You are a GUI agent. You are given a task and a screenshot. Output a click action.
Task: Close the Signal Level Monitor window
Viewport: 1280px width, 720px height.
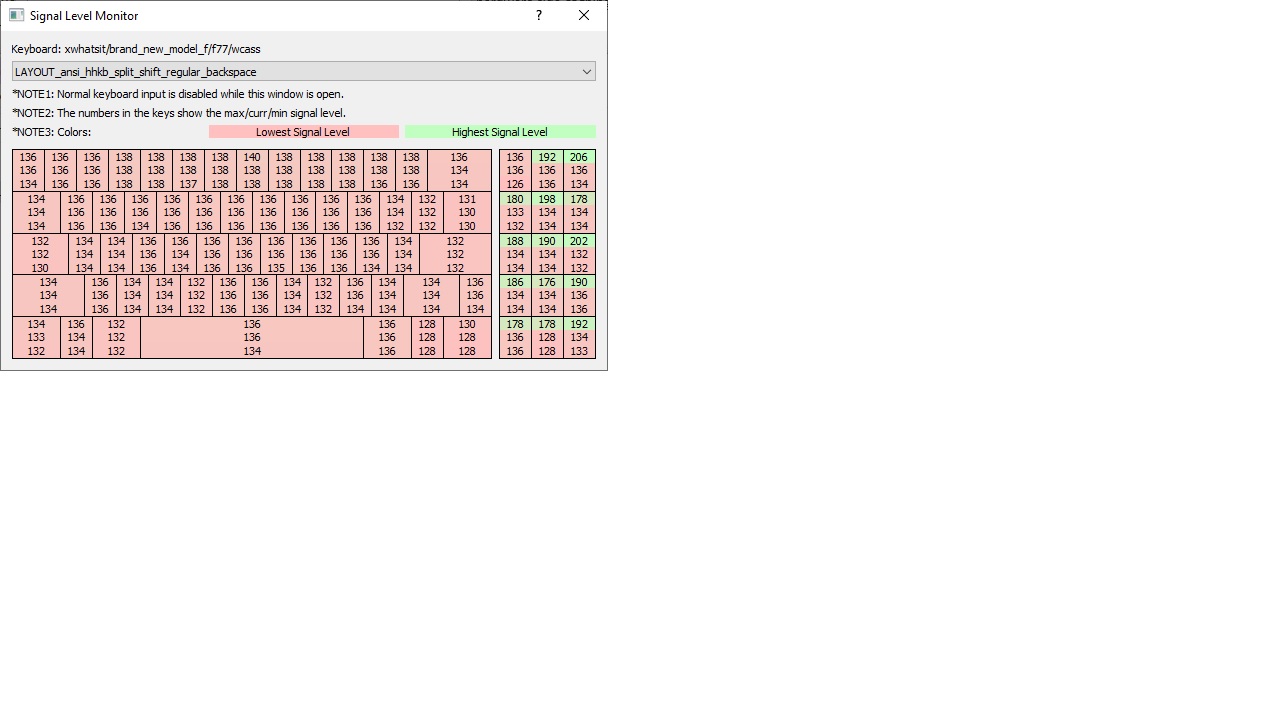[584, 15]
